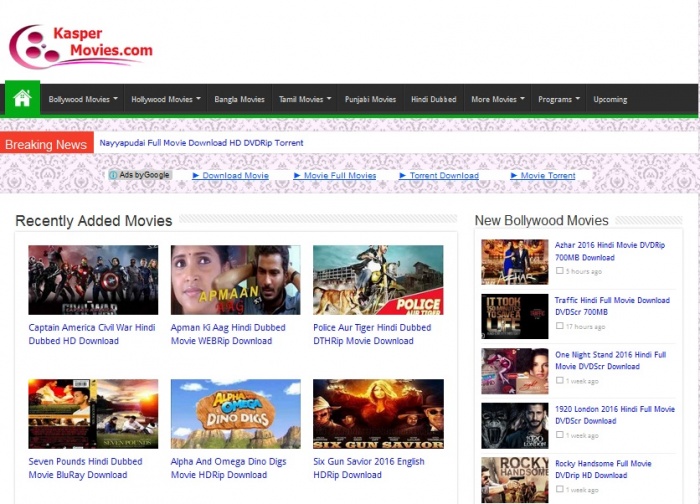This screenshot has width=700, height=504.
Task: Click the Torrent Download ad link
Action: tap(444, 175)
